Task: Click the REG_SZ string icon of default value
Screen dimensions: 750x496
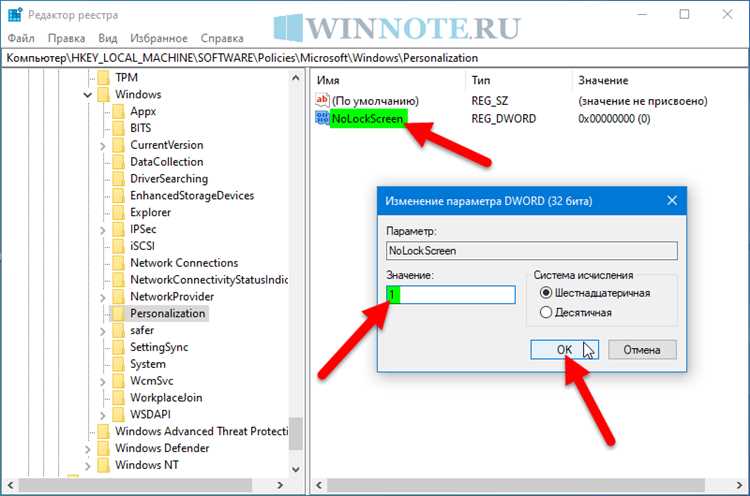Action: pos(322,100)
